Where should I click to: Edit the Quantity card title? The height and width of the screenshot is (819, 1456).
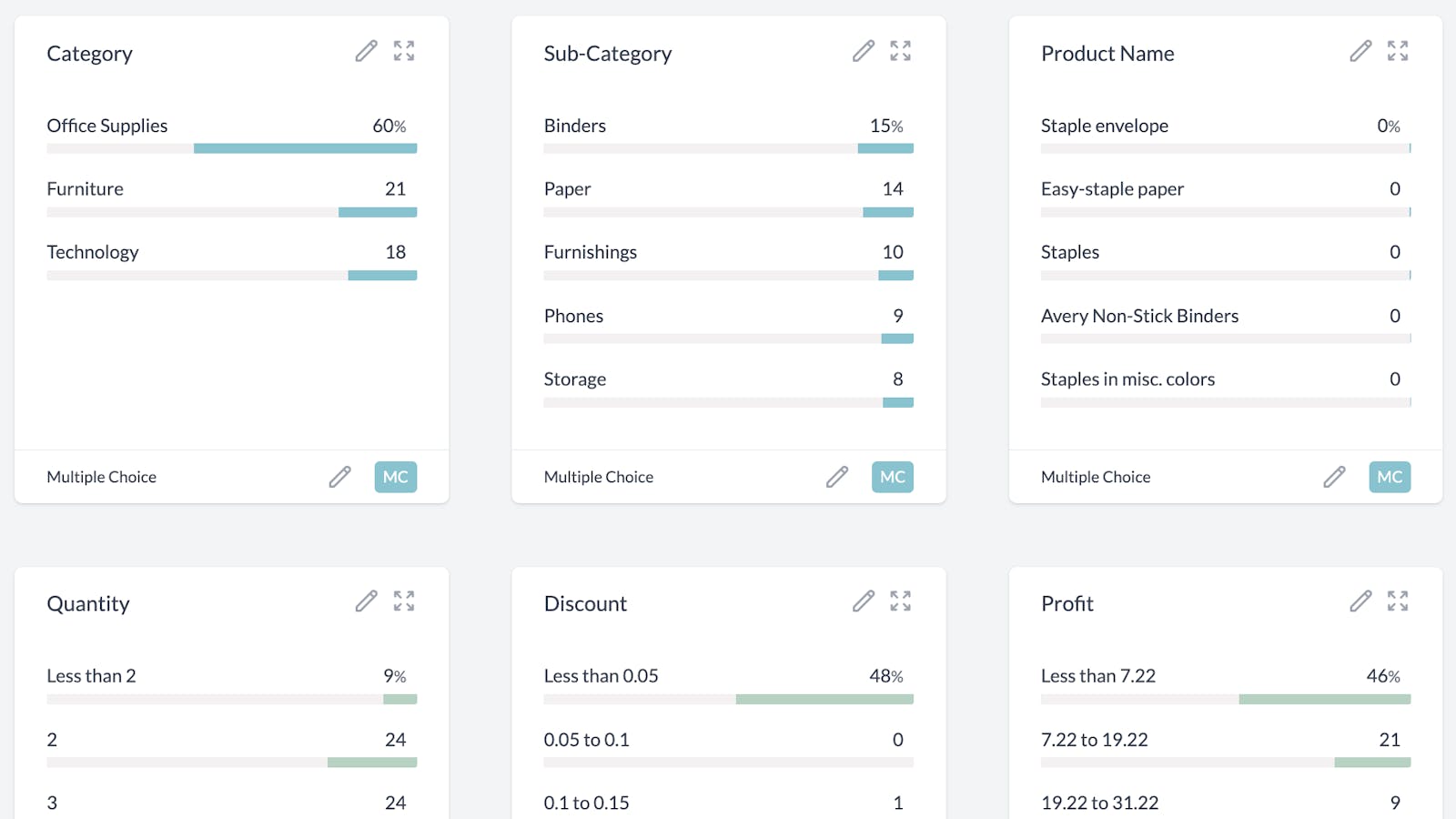pos(366,602)
